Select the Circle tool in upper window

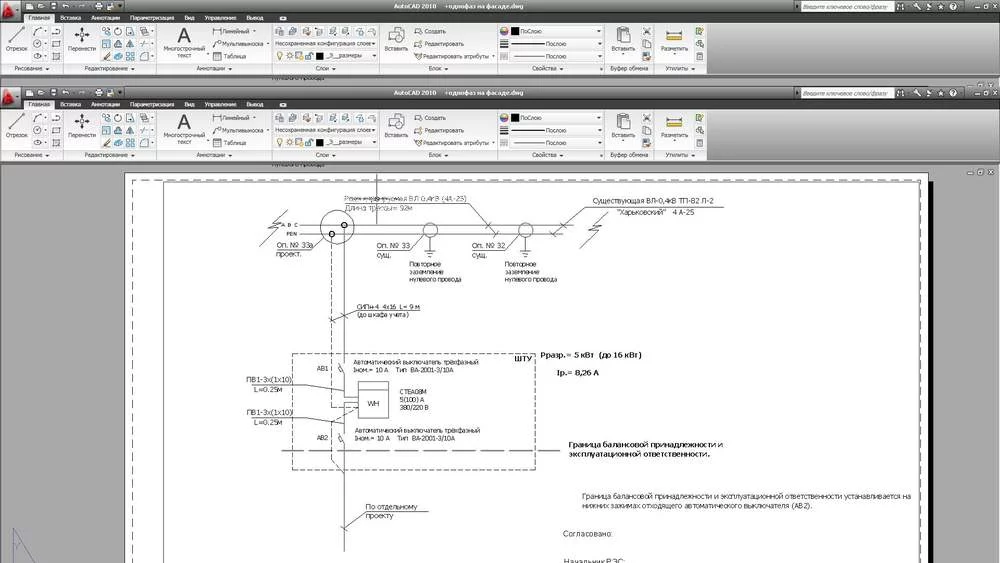[38, 44]
